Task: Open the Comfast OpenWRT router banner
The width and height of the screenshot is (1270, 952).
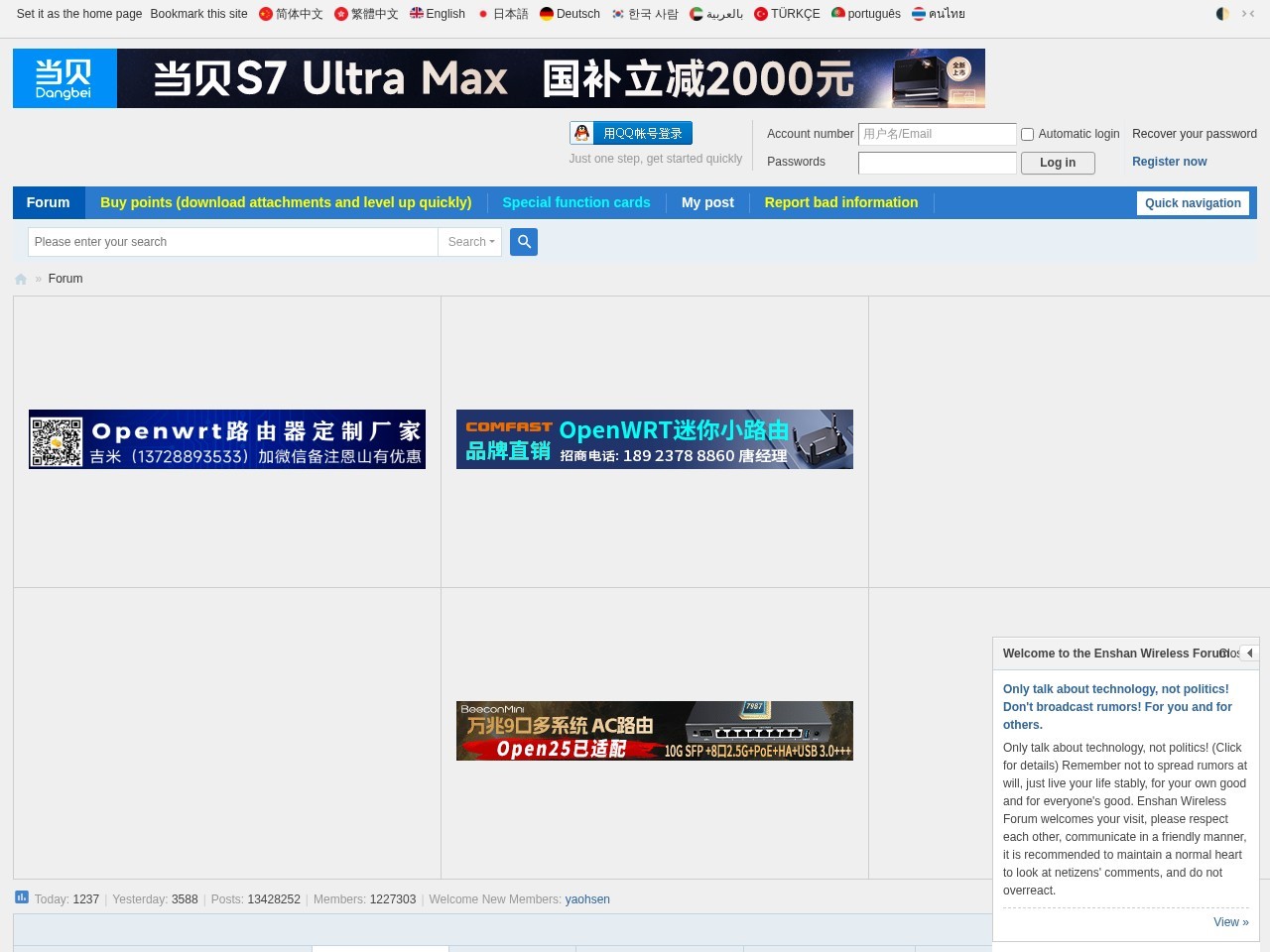Action: (x=655, y=439)
